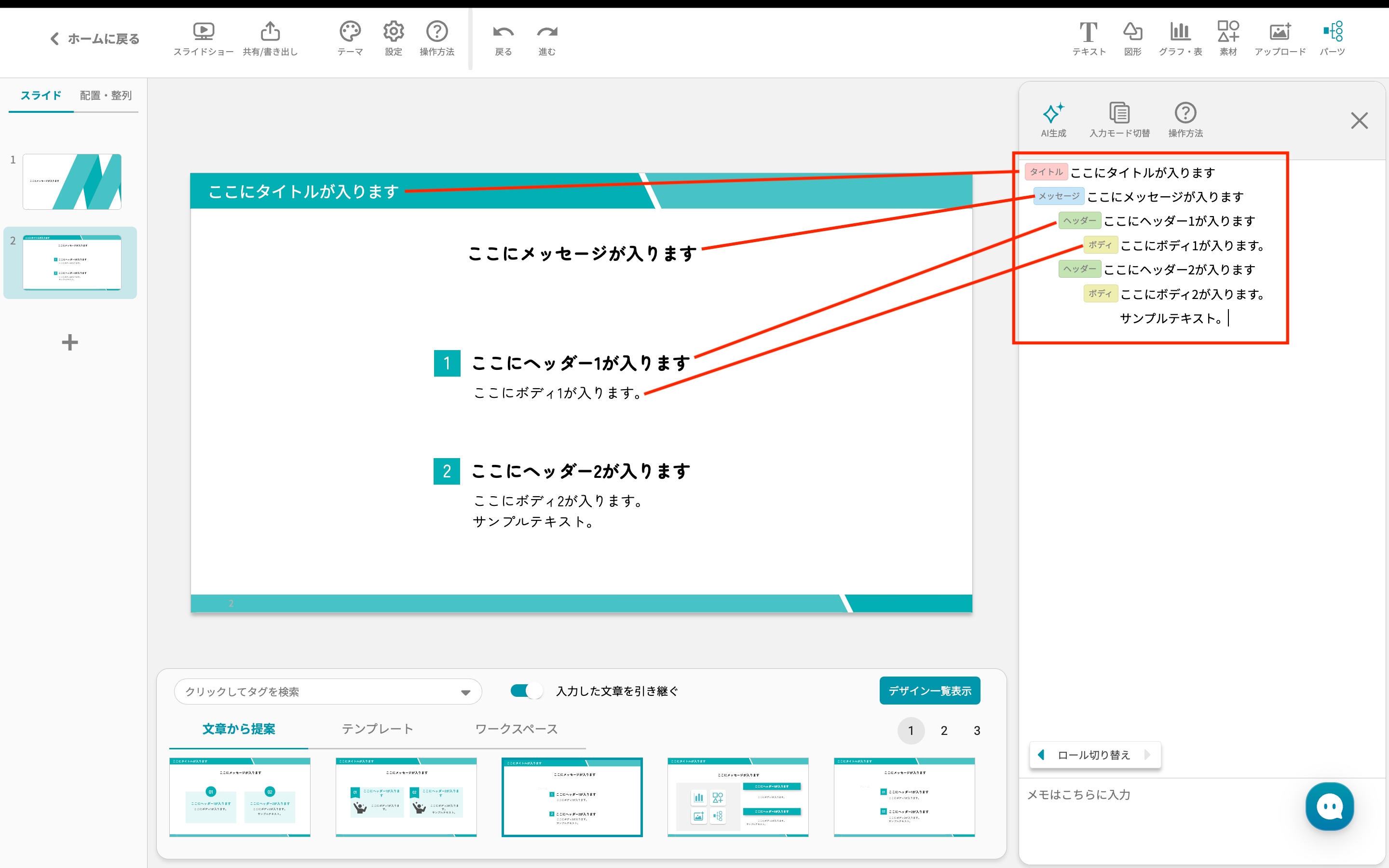Screen dimensions: 1389x868
Task: Click the デザイン一覧表示 button
Action: (929, 691)
